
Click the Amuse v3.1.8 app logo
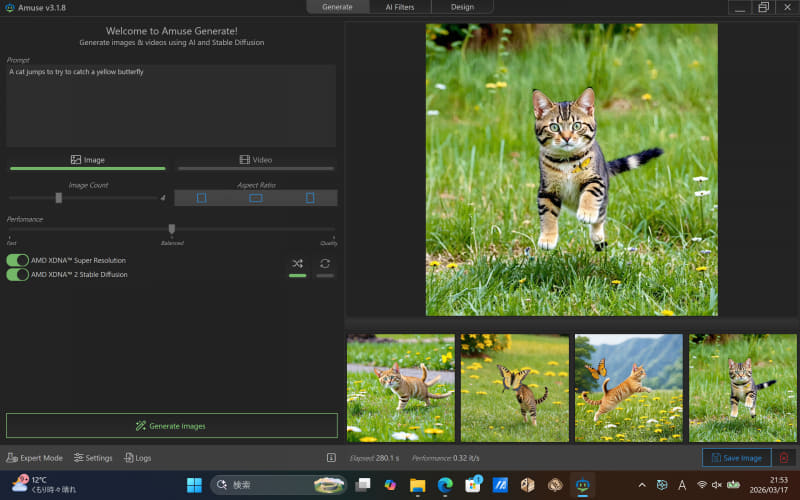(x=10, y=8)
